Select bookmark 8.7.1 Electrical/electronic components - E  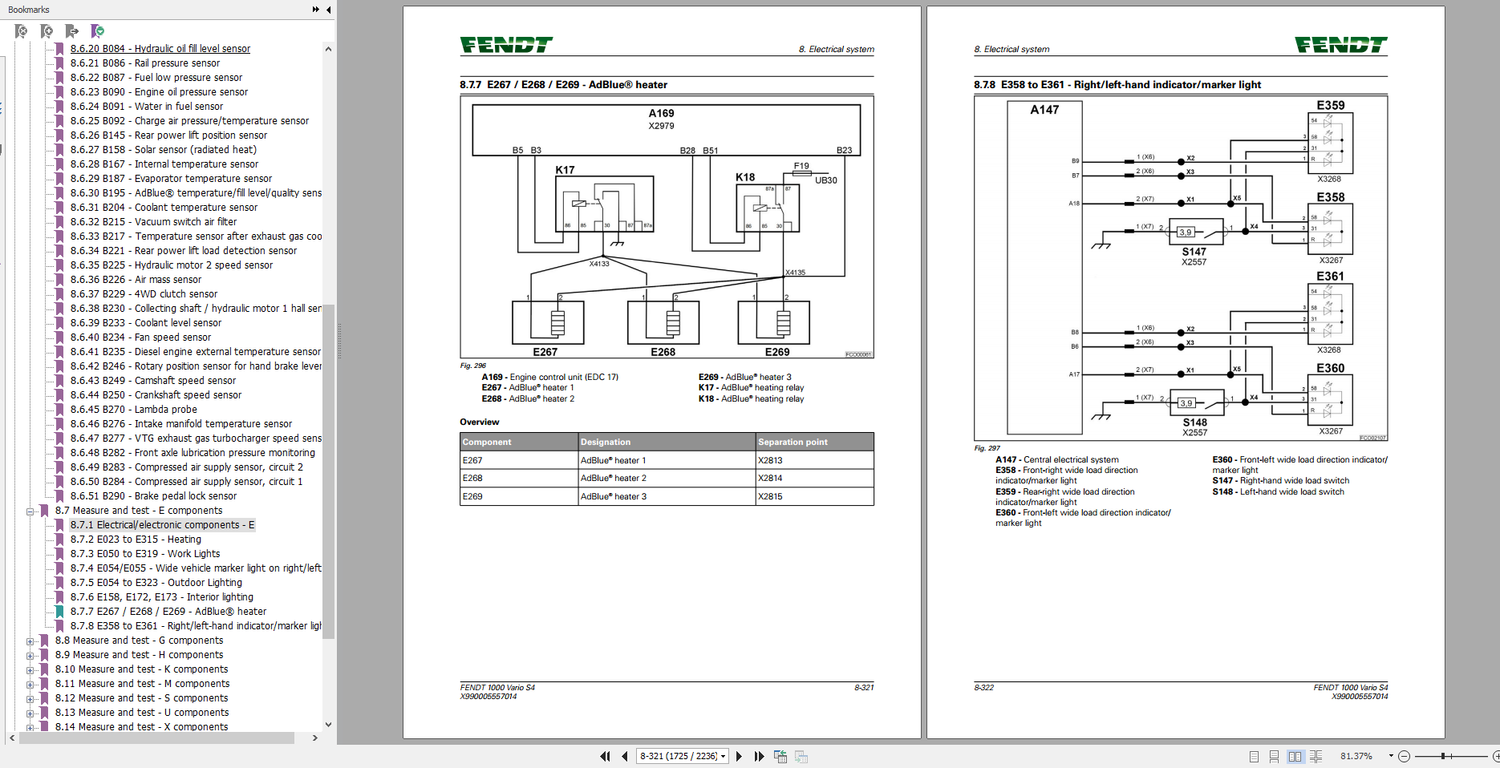pyautogui.click(x=163, y=525)
